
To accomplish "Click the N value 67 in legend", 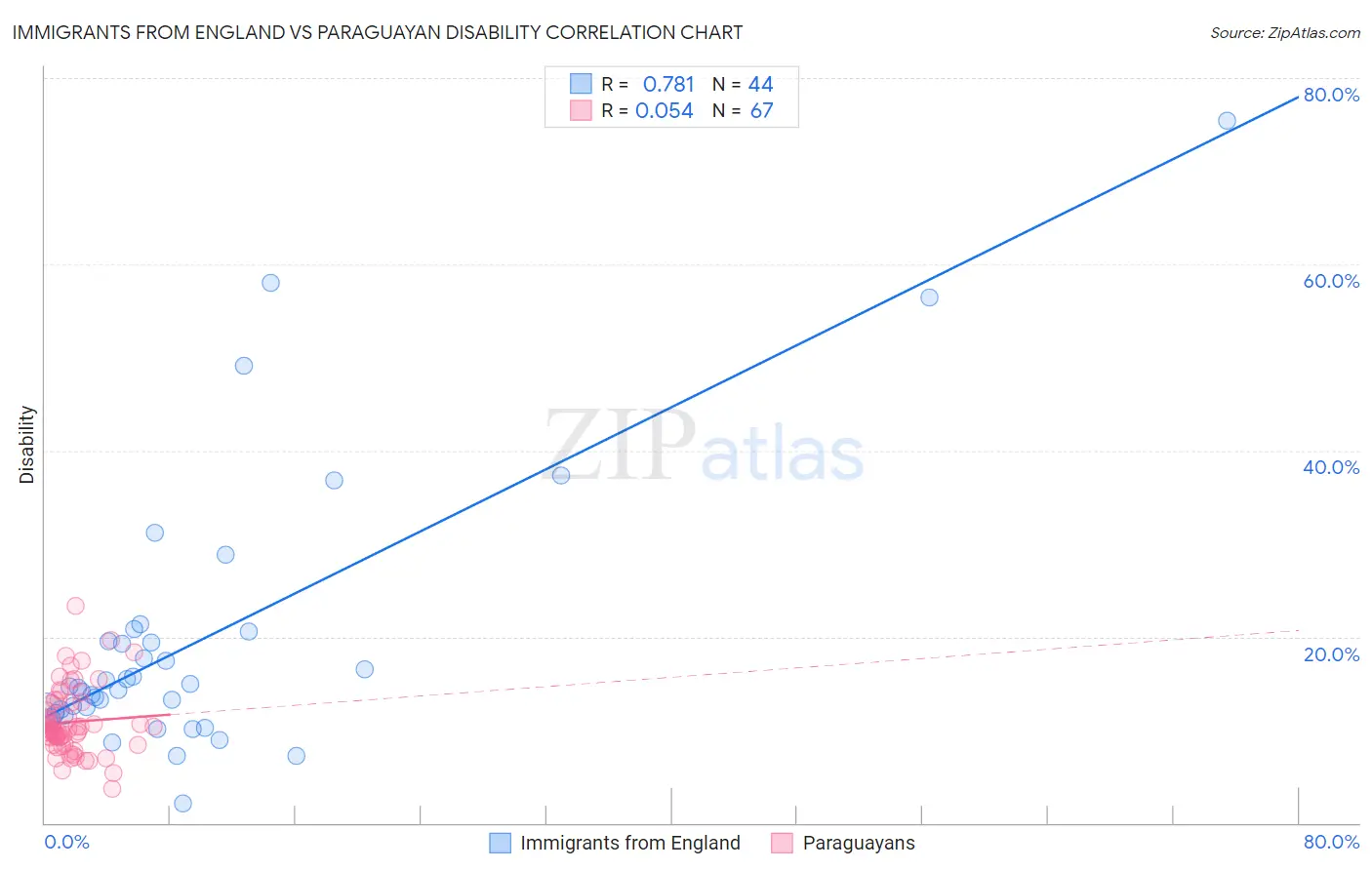I will pos(761,111).
